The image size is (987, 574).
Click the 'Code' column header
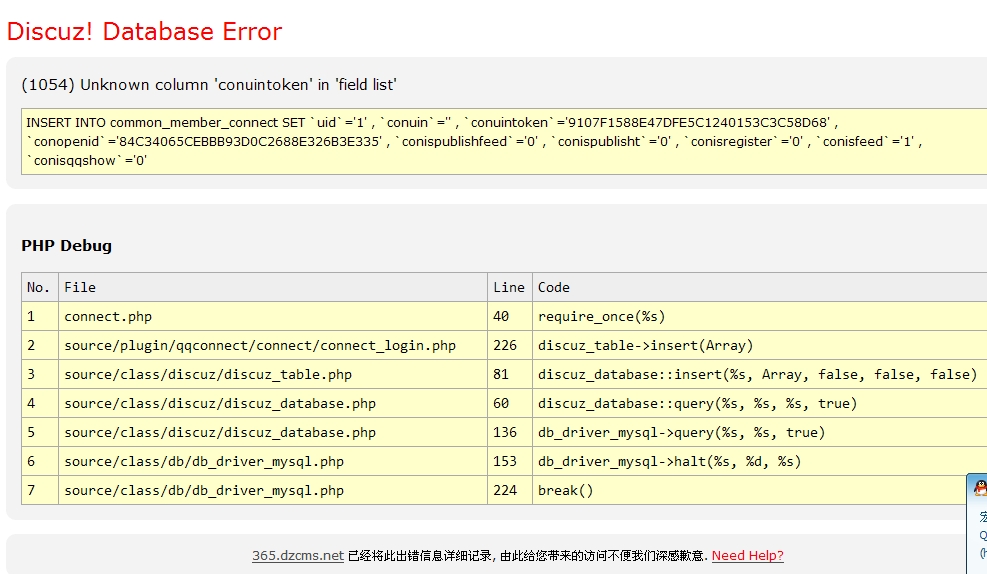point(760,287)
